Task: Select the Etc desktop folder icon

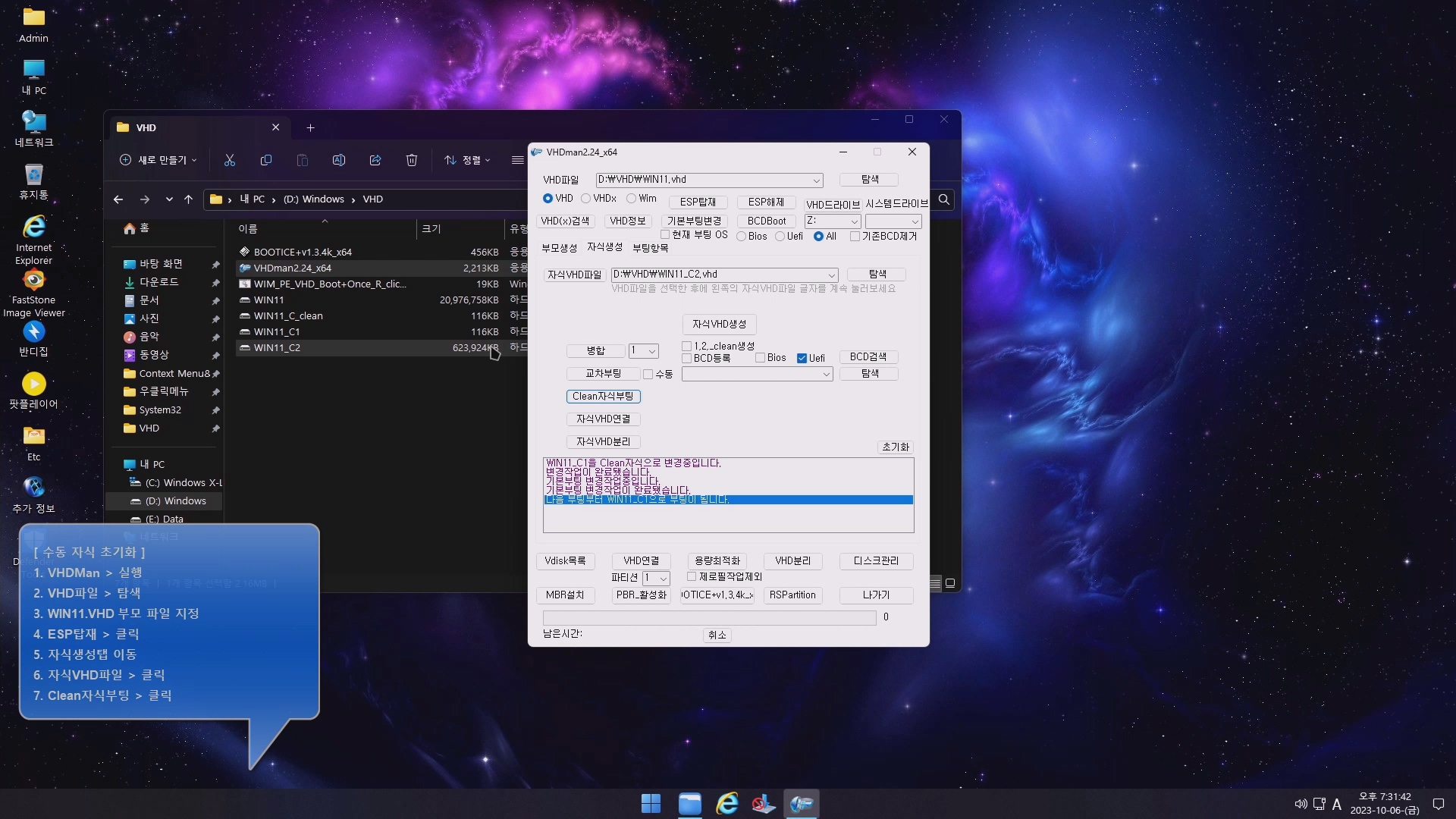Action: coord(33,443)
